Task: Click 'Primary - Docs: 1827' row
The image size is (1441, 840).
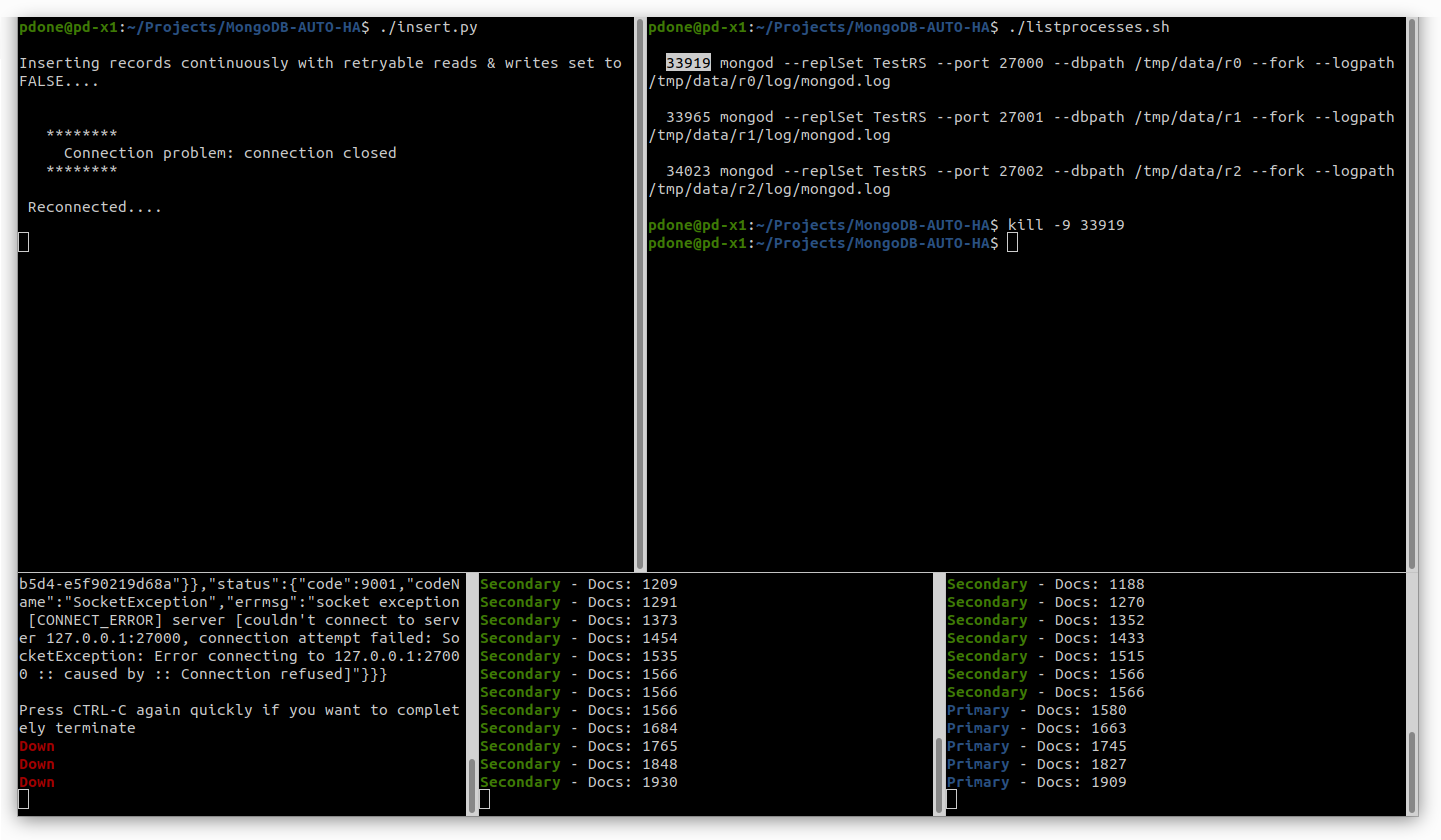Action: pyautogui.click(x=1037, y=764)
